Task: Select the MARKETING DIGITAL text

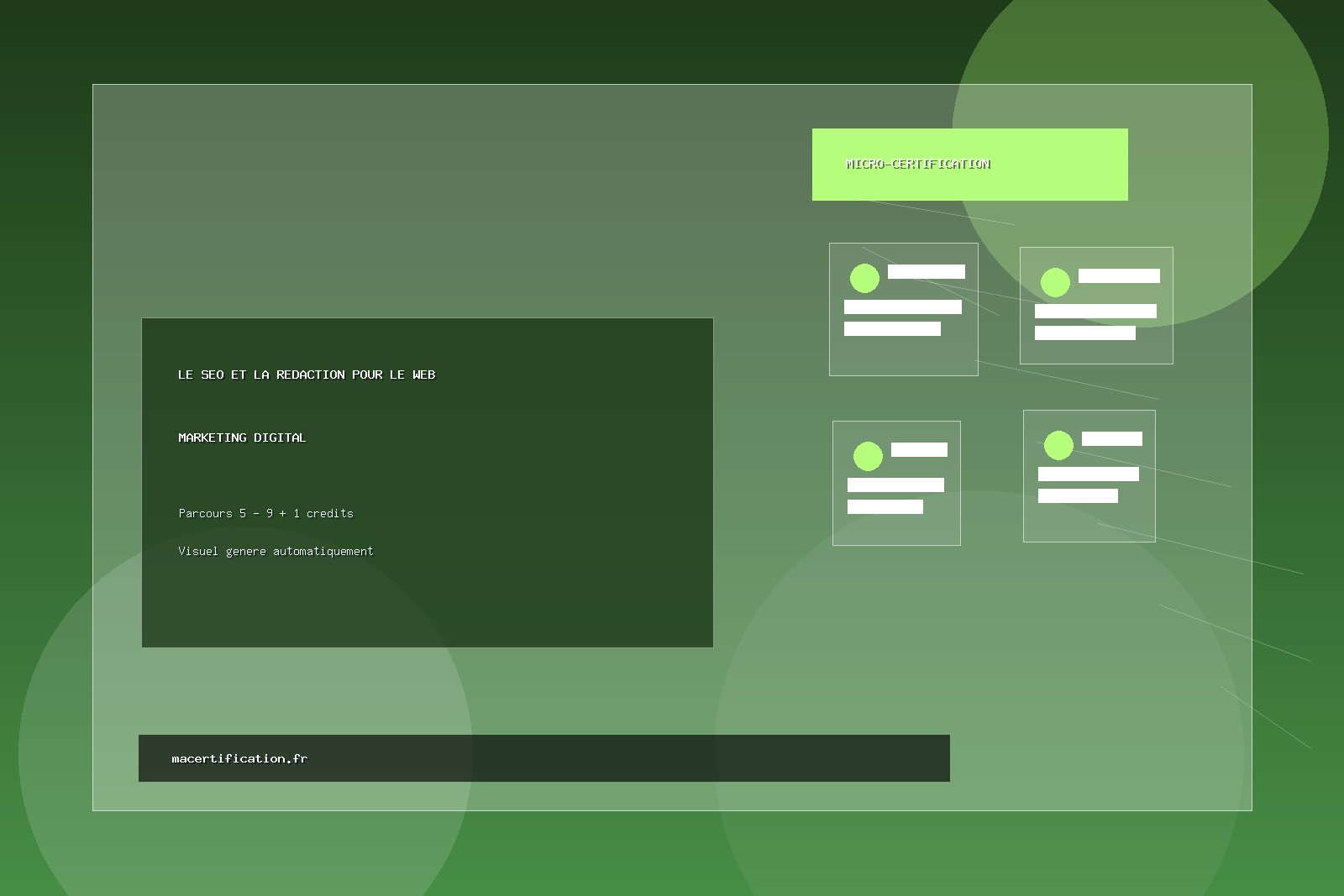Action: tap(242, 438)
